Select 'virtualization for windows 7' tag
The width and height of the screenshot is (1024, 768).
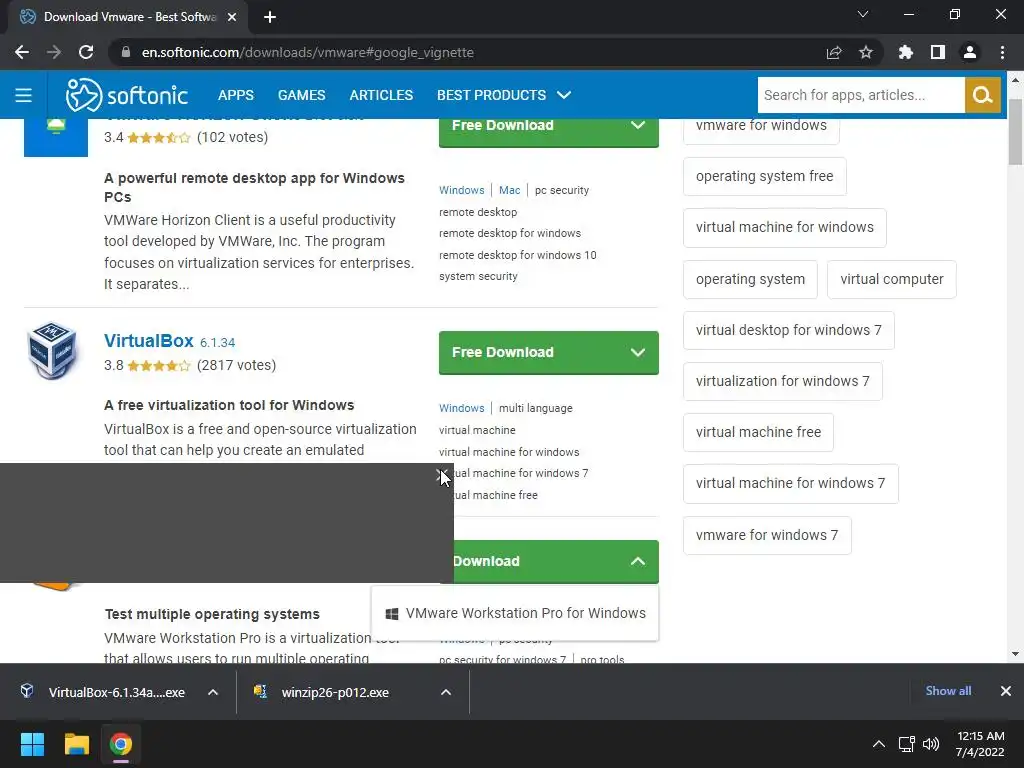[x=783, y=381]
